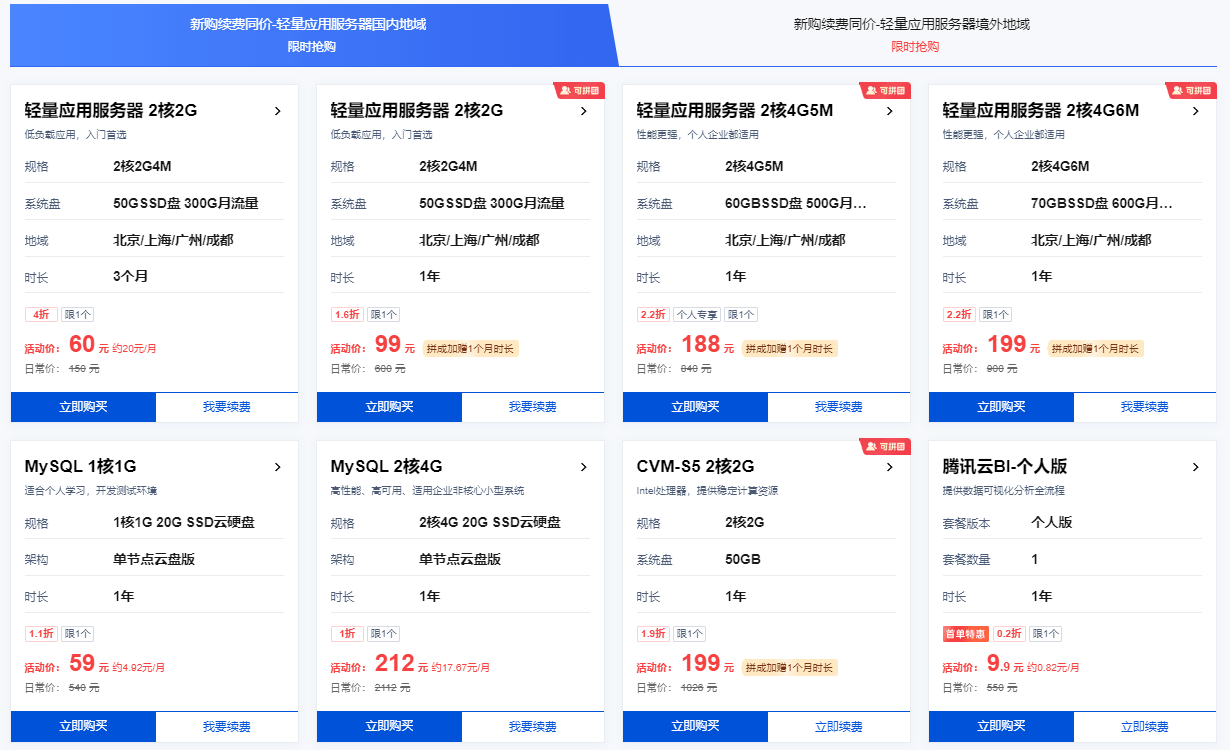Open the MySQL 1核1G title
Screen dimensions: 1230x750
(81, 466)
